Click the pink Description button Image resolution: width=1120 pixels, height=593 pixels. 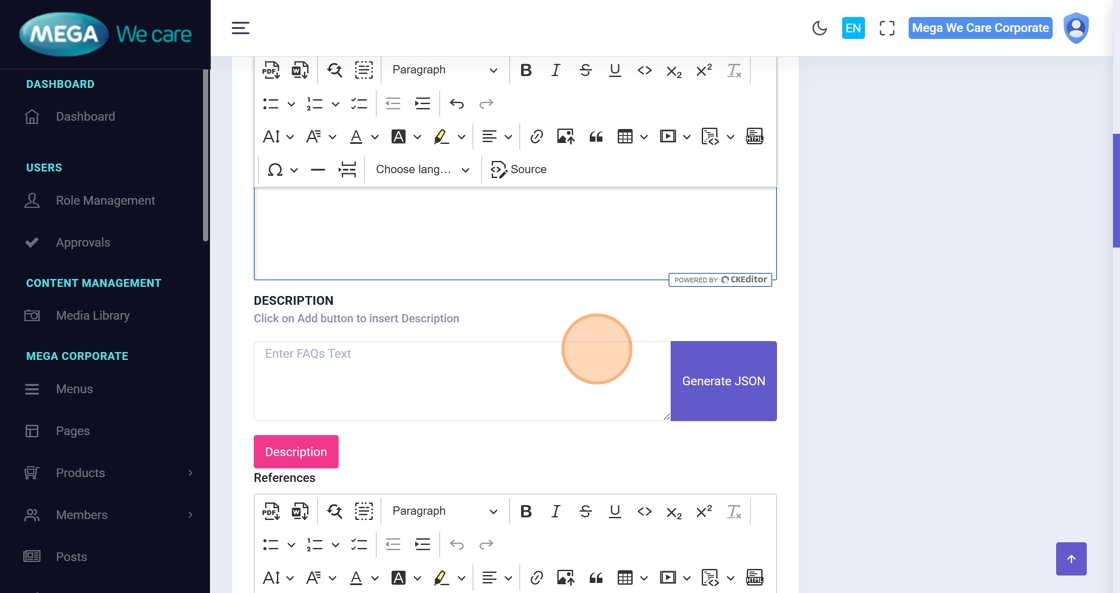296,452
